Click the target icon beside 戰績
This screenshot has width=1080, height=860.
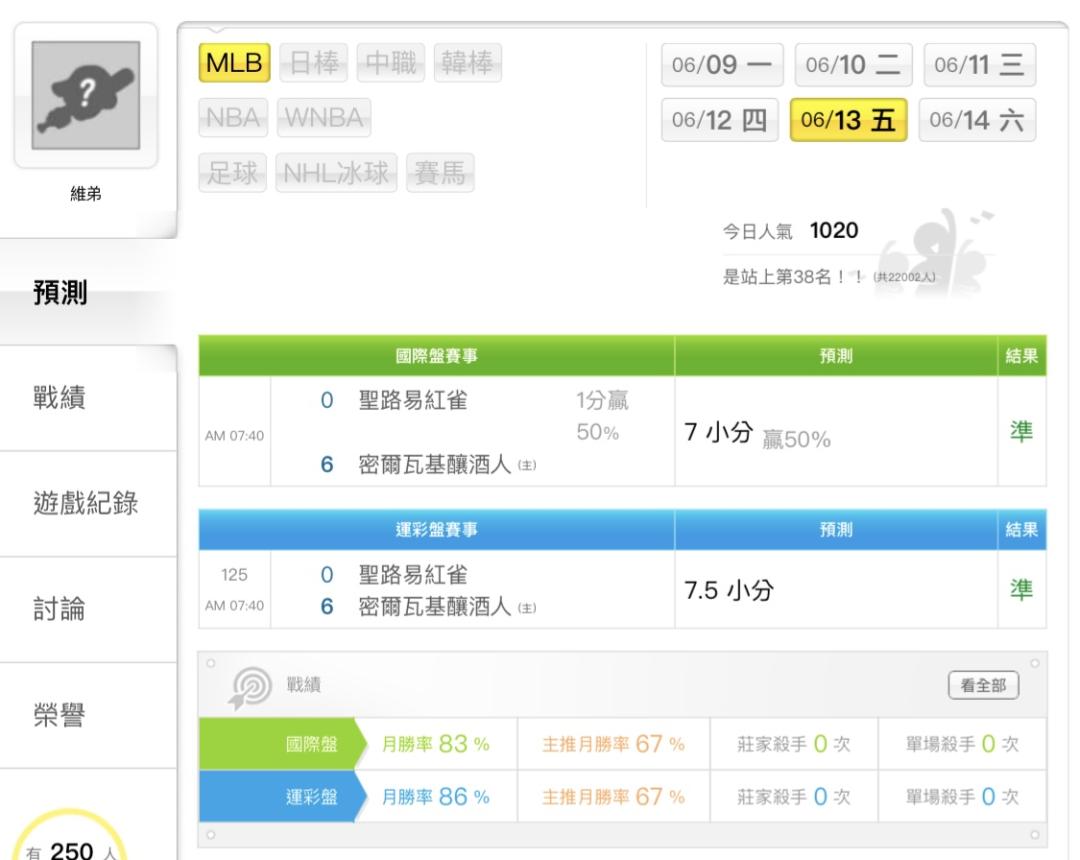point(250,686)
